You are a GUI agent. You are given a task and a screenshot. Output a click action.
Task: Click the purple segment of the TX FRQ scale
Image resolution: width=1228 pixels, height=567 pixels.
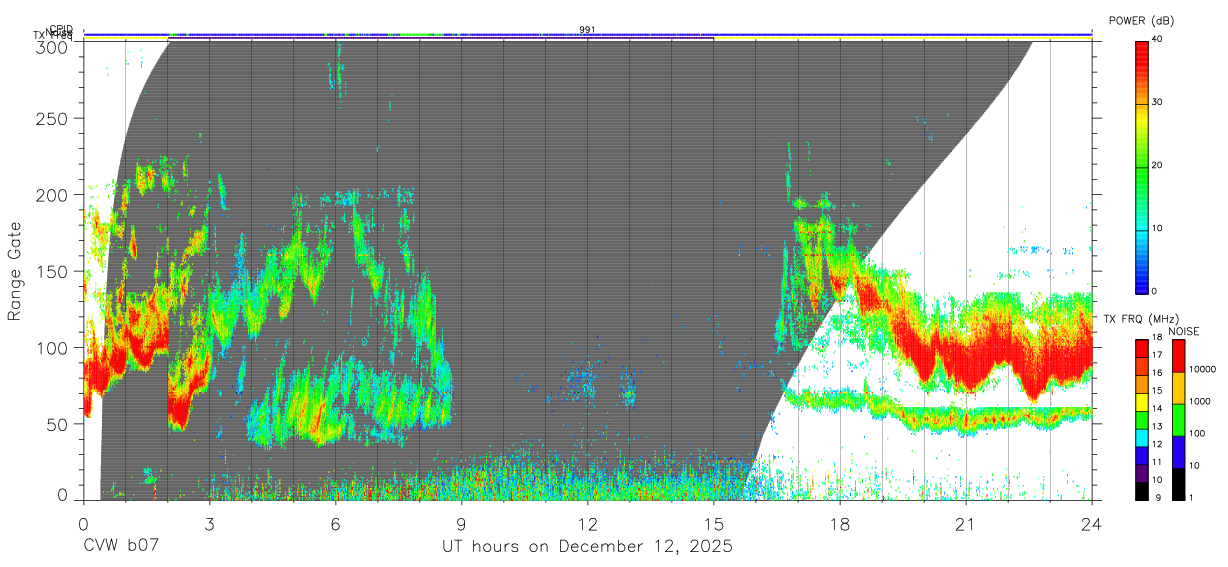(x=1142, y=473)
